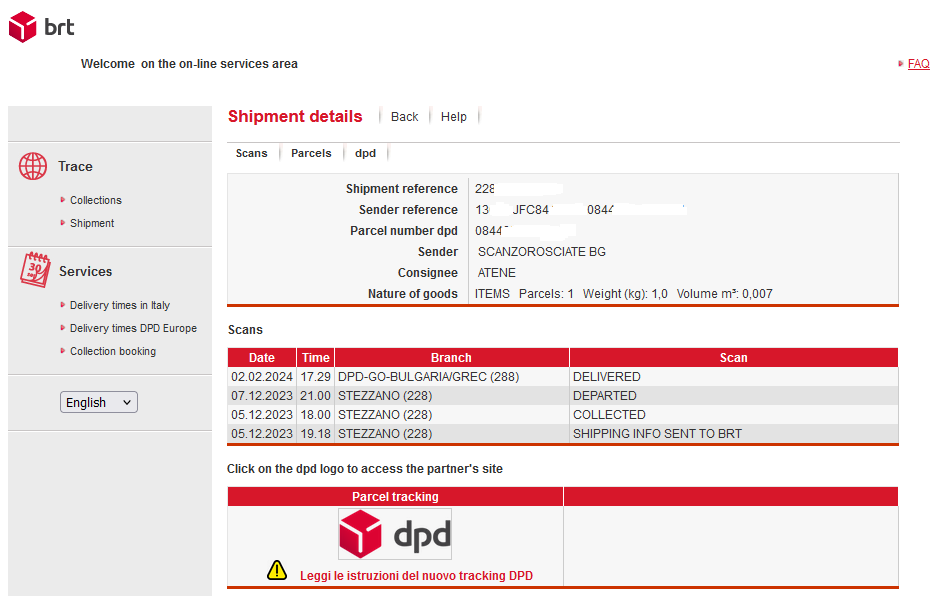936x596 pixels.
Task: Select the 21.00 time cell
Action: [315, 396]
